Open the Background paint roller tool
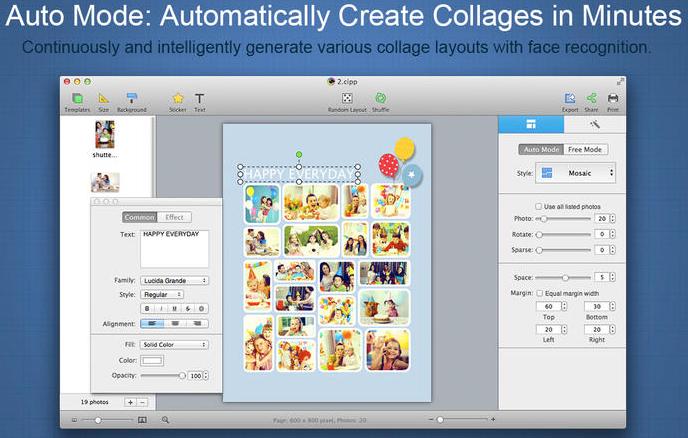Screen dimensions: 688x438 coord(131,98)
